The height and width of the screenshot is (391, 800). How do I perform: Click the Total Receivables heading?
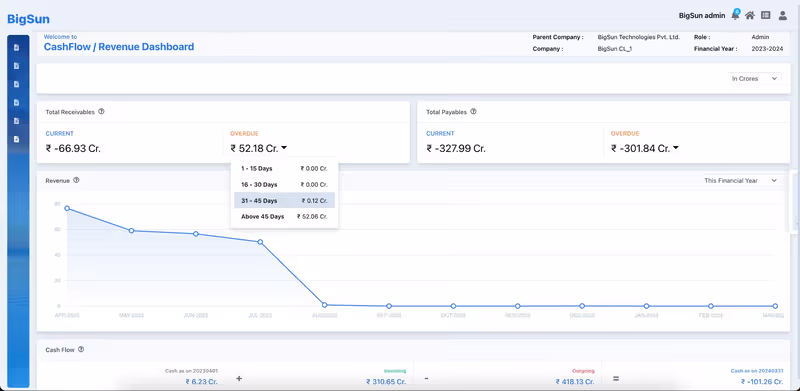pyautogui.click(x=70, y=112)
